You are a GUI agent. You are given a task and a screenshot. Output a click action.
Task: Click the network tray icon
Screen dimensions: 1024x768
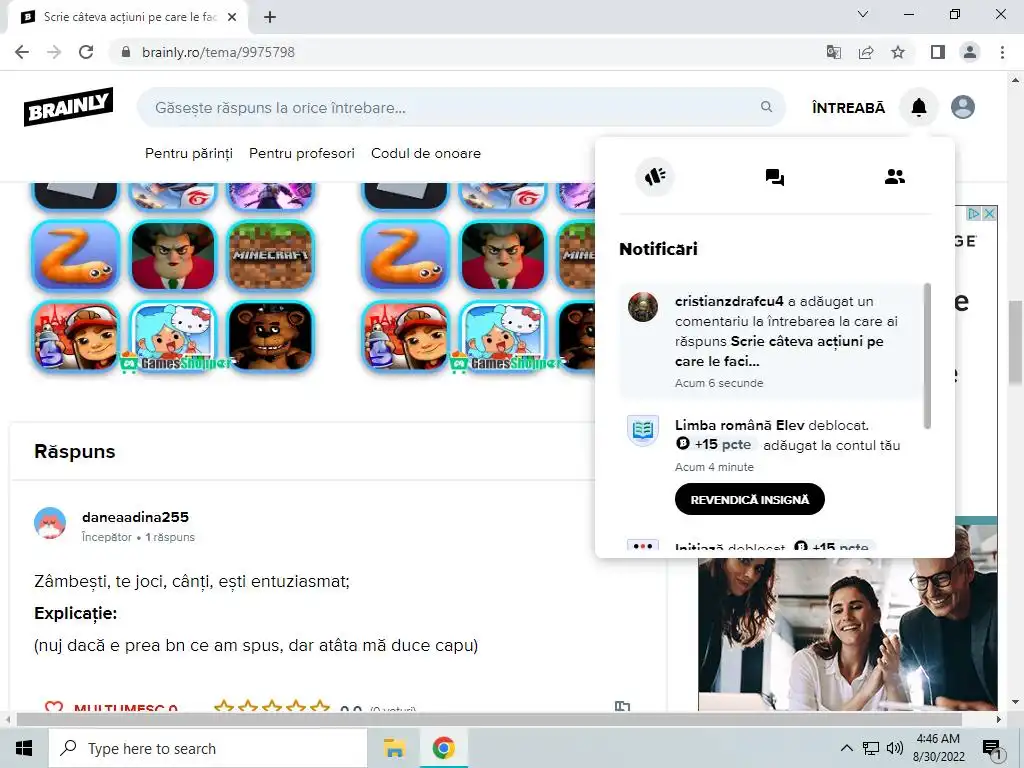point(871,748)
